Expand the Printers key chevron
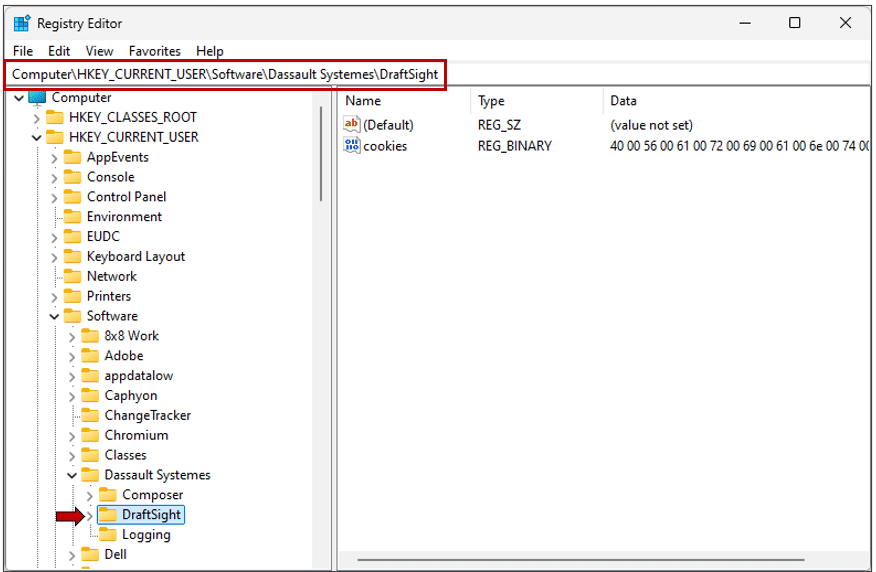 (54, 297)
